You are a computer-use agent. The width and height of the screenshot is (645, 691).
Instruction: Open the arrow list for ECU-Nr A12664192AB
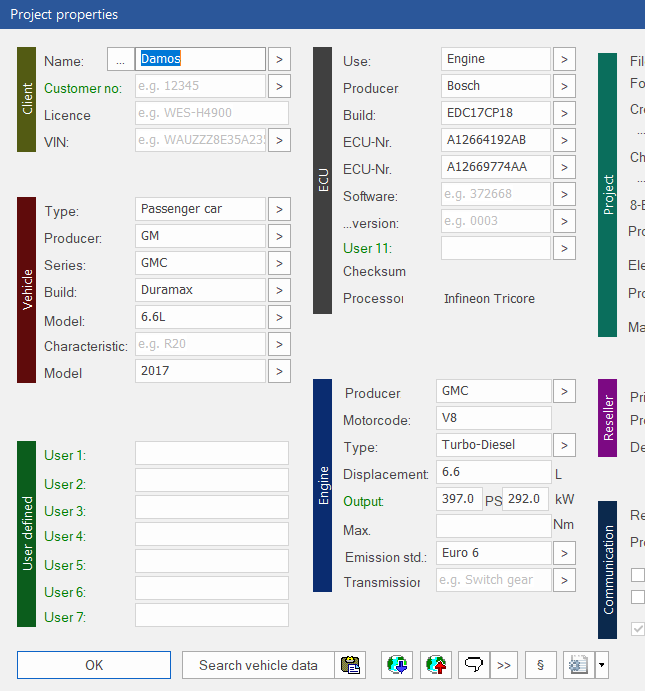(564, 140)
